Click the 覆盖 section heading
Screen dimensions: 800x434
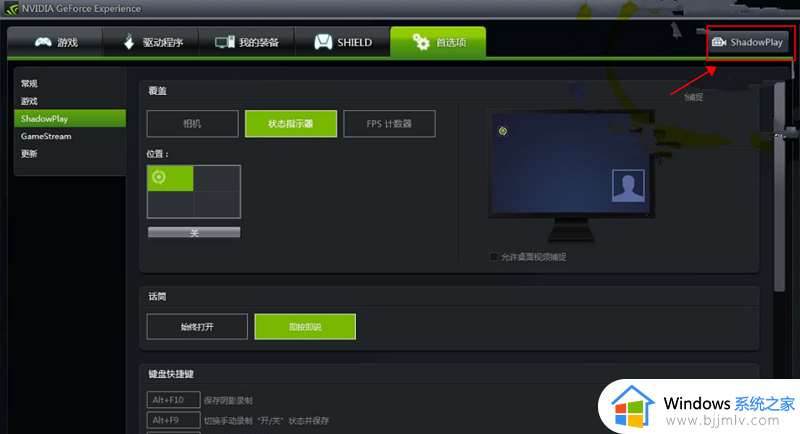tap(157, 91)
